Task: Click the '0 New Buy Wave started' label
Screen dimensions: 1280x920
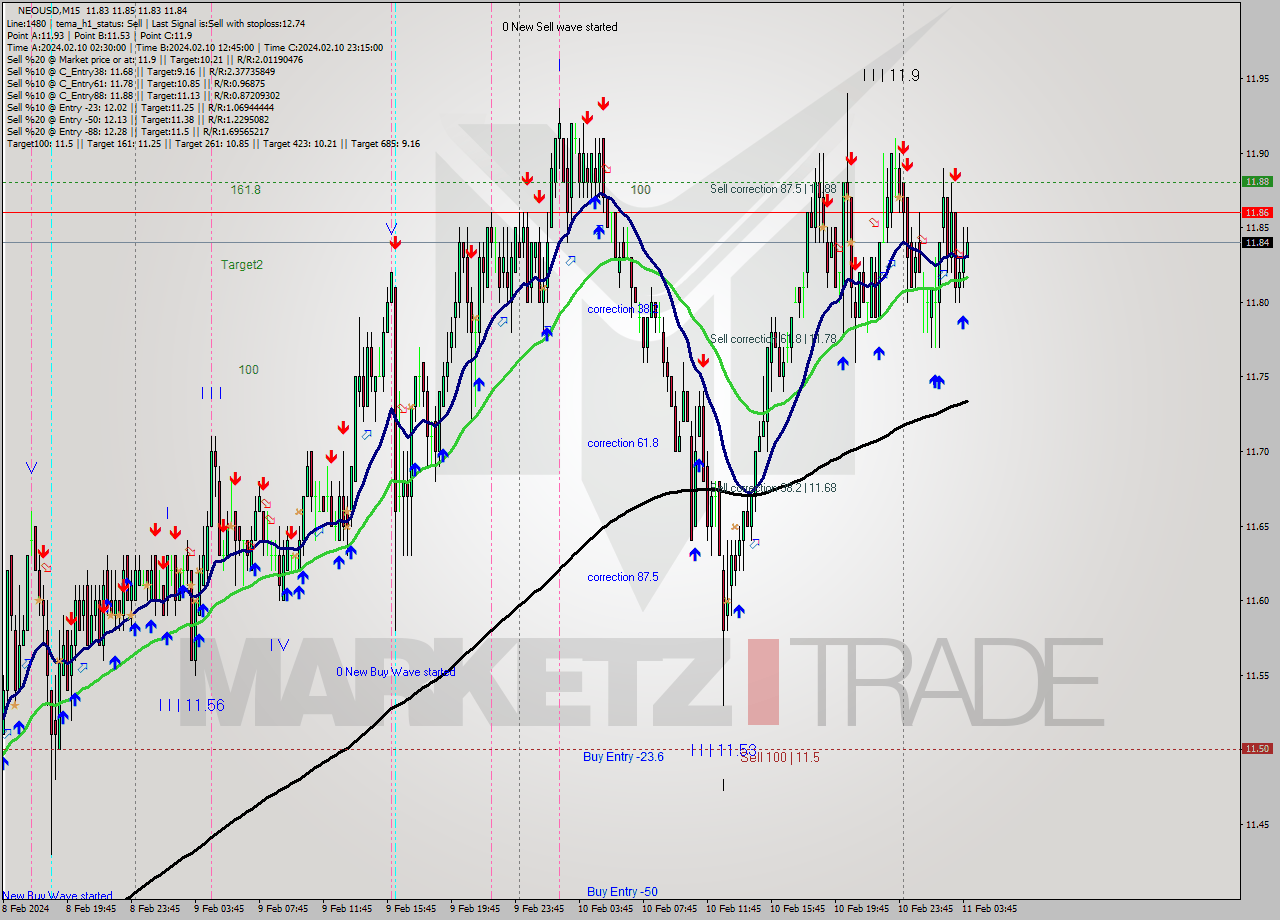Action: coord(396,672)
